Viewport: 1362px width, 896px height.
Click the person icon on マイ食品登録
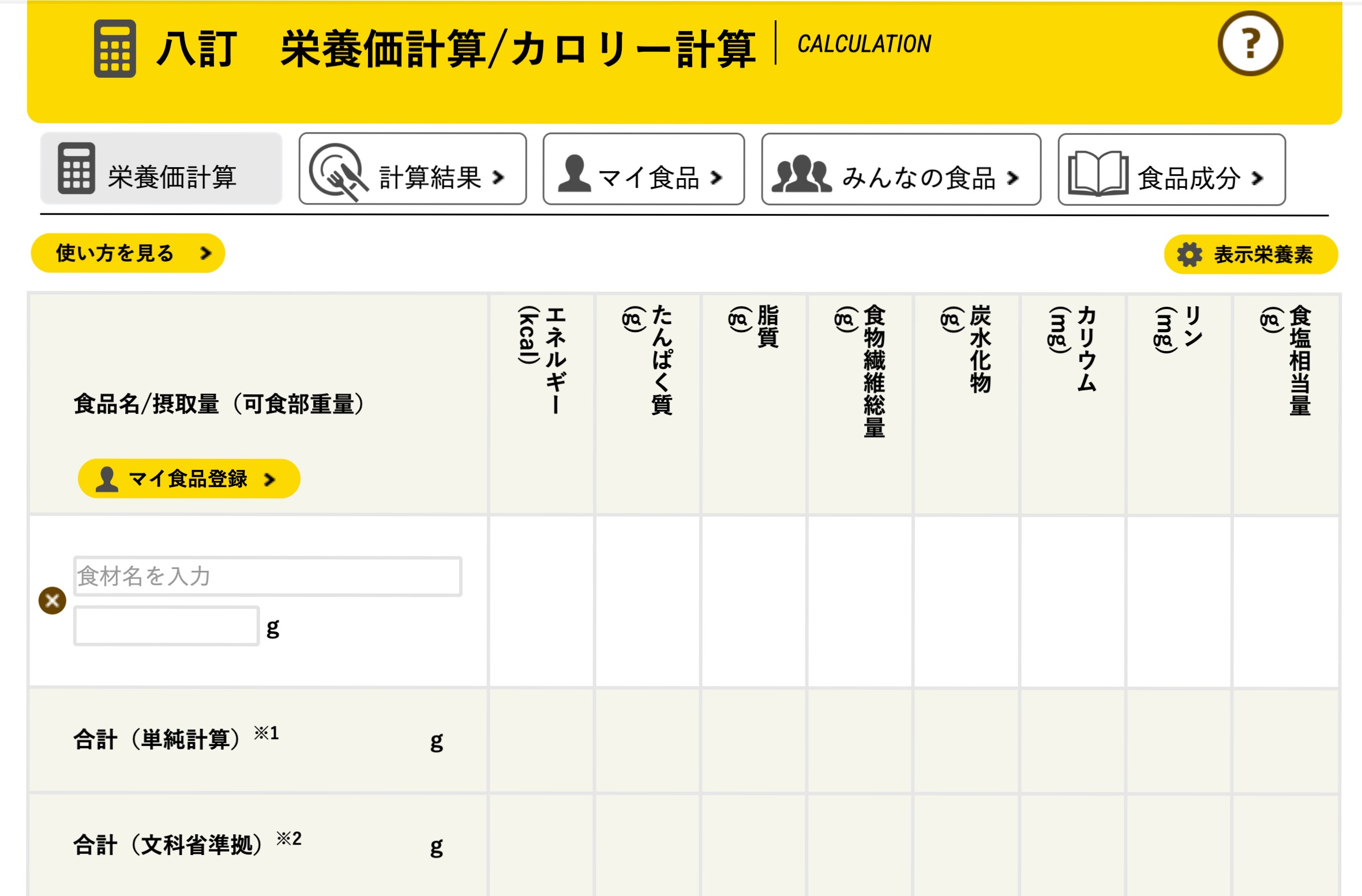coord(107,479)
